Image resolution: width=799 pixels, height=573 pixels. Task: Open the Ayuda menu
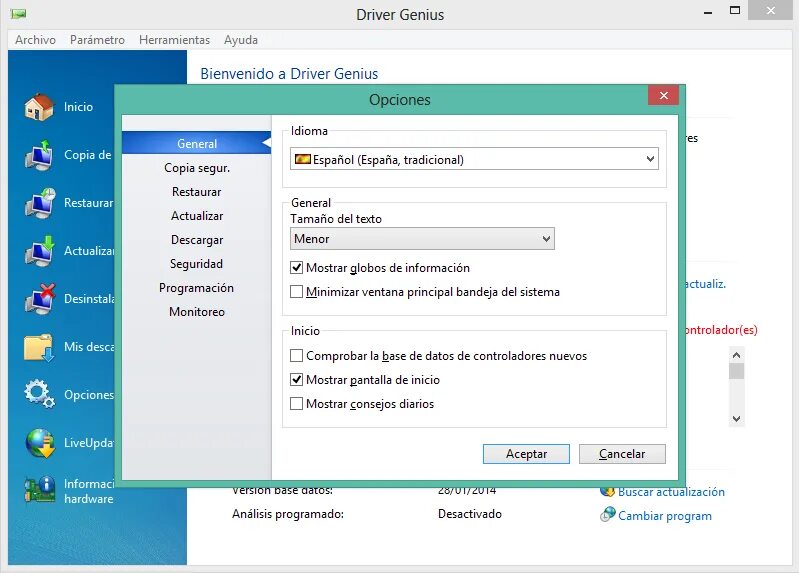[x=241, y=40]
